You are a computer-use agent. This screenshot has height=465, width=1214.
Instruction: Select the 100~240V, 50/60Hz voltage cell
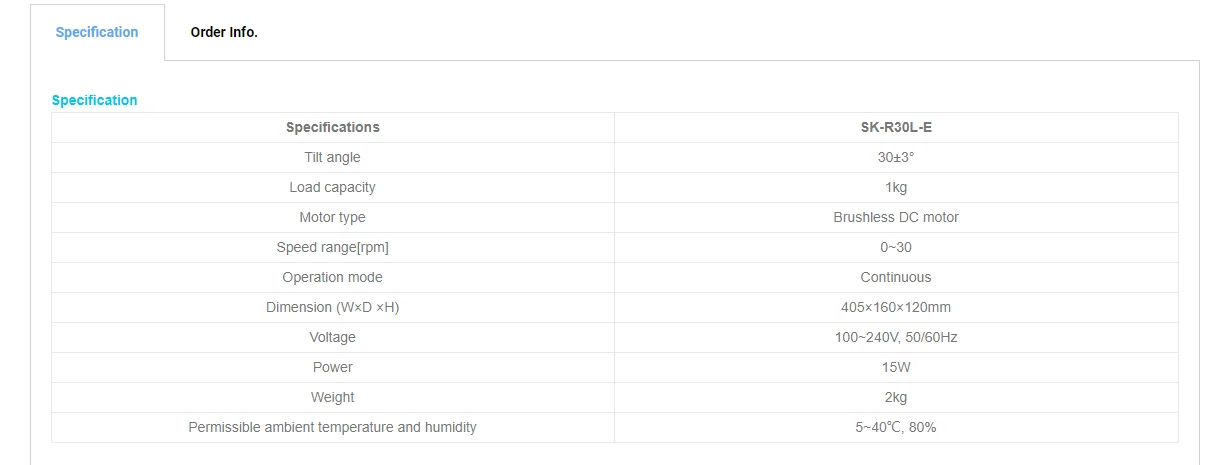pos(895,337)
